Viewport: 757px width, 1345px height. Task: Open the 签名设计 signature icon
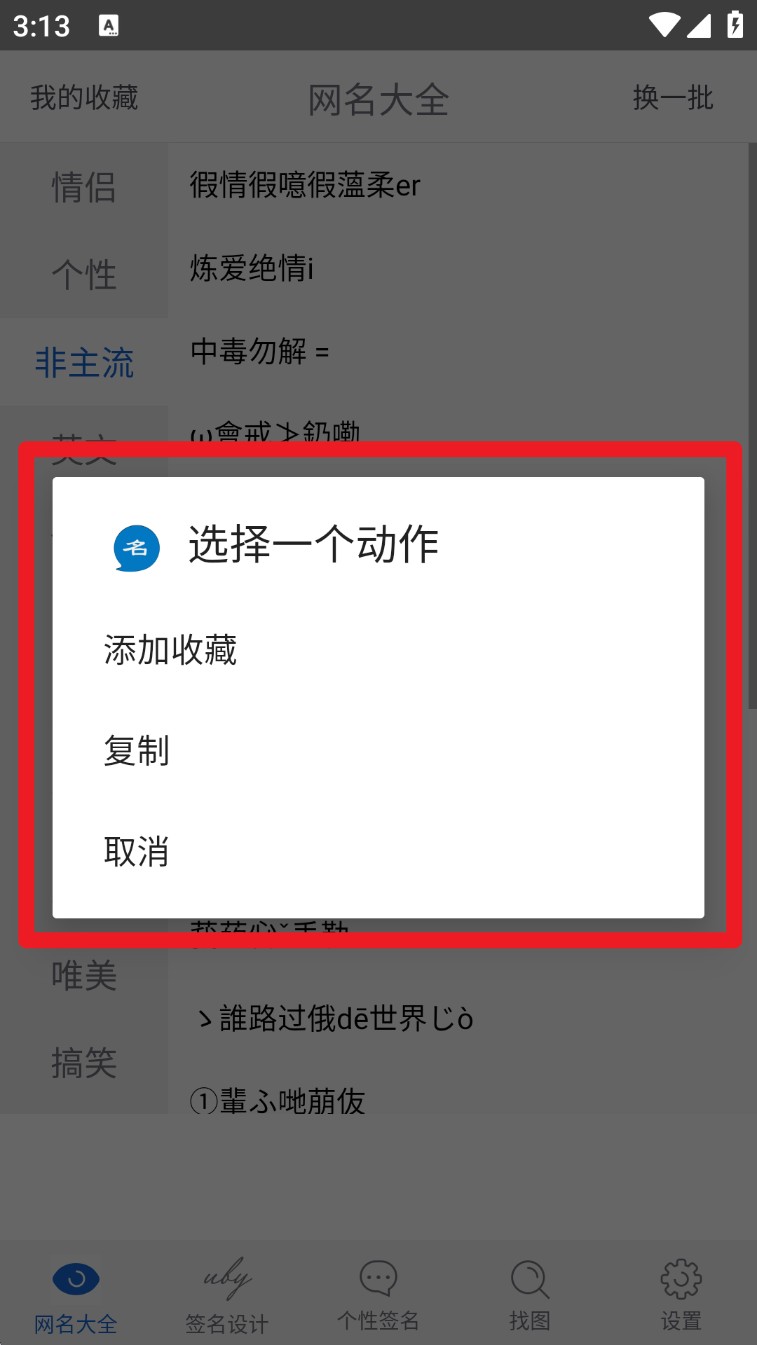227,1278
